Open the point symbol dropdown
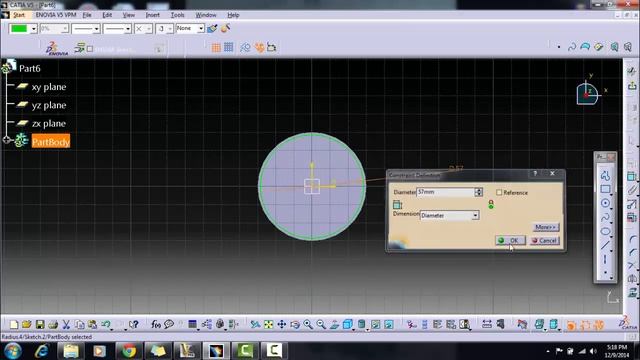The width and height of the screenshot is (640, 360). point(149,29)
